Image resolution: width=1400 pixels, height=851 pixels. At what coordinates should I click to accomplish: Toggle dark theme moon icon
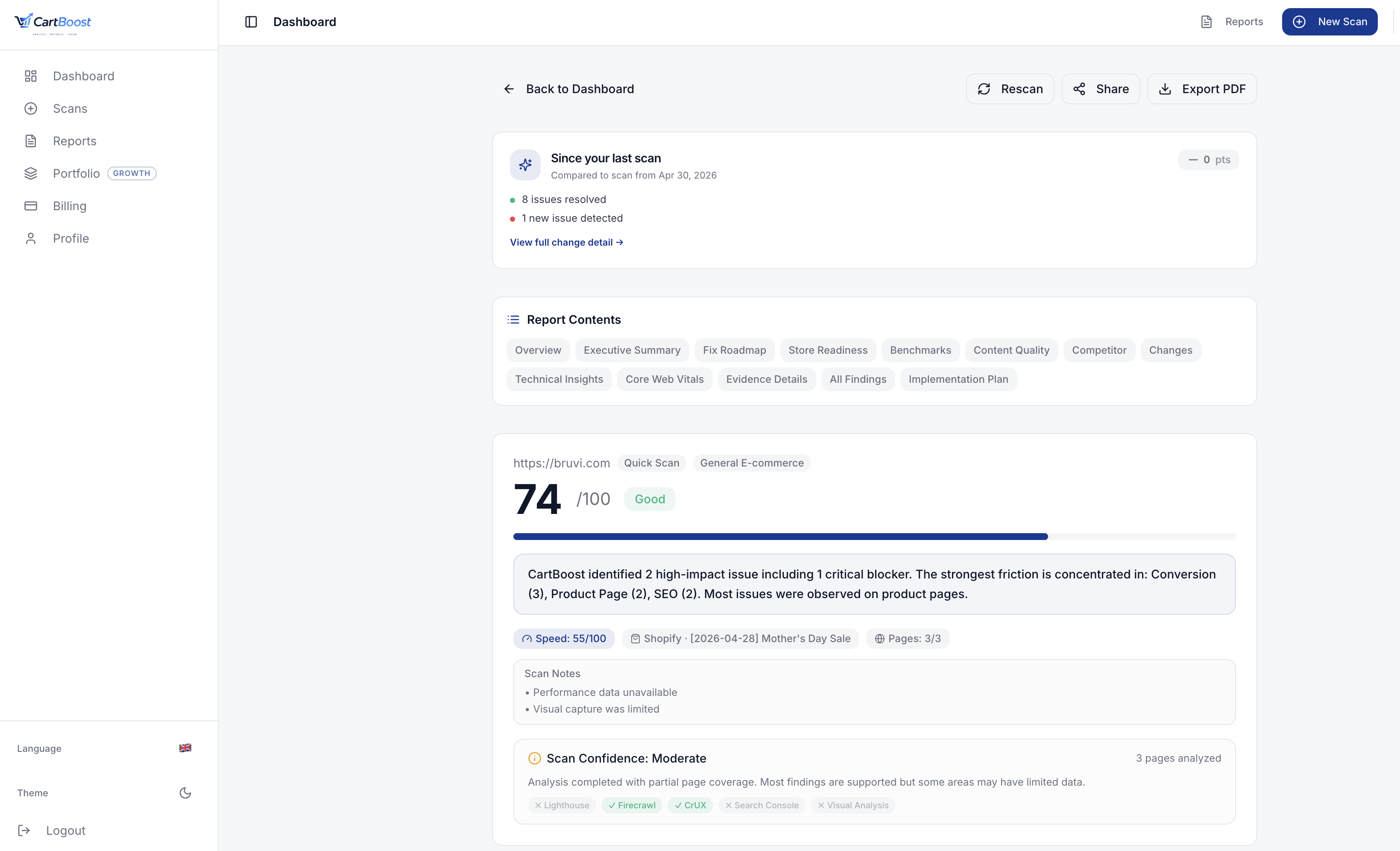point(185,792)
